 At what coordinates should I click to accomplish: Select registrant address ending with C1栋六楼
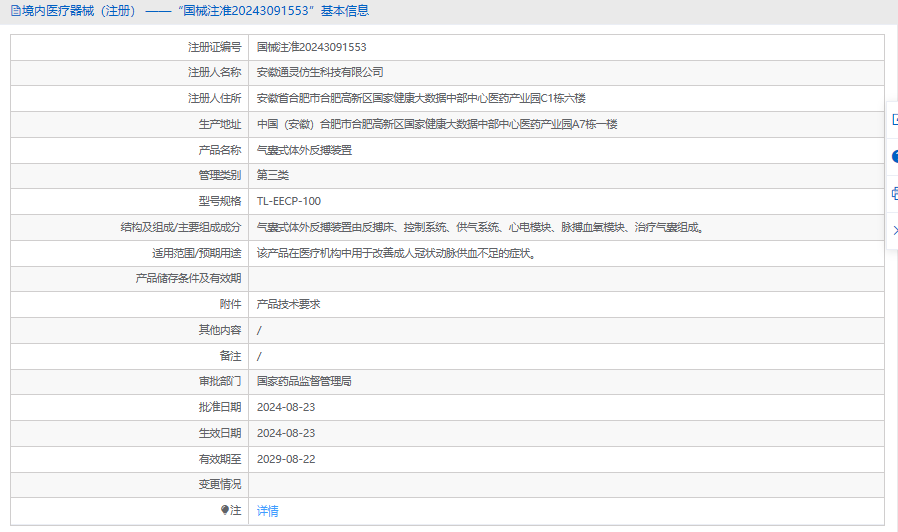(421, 98)
